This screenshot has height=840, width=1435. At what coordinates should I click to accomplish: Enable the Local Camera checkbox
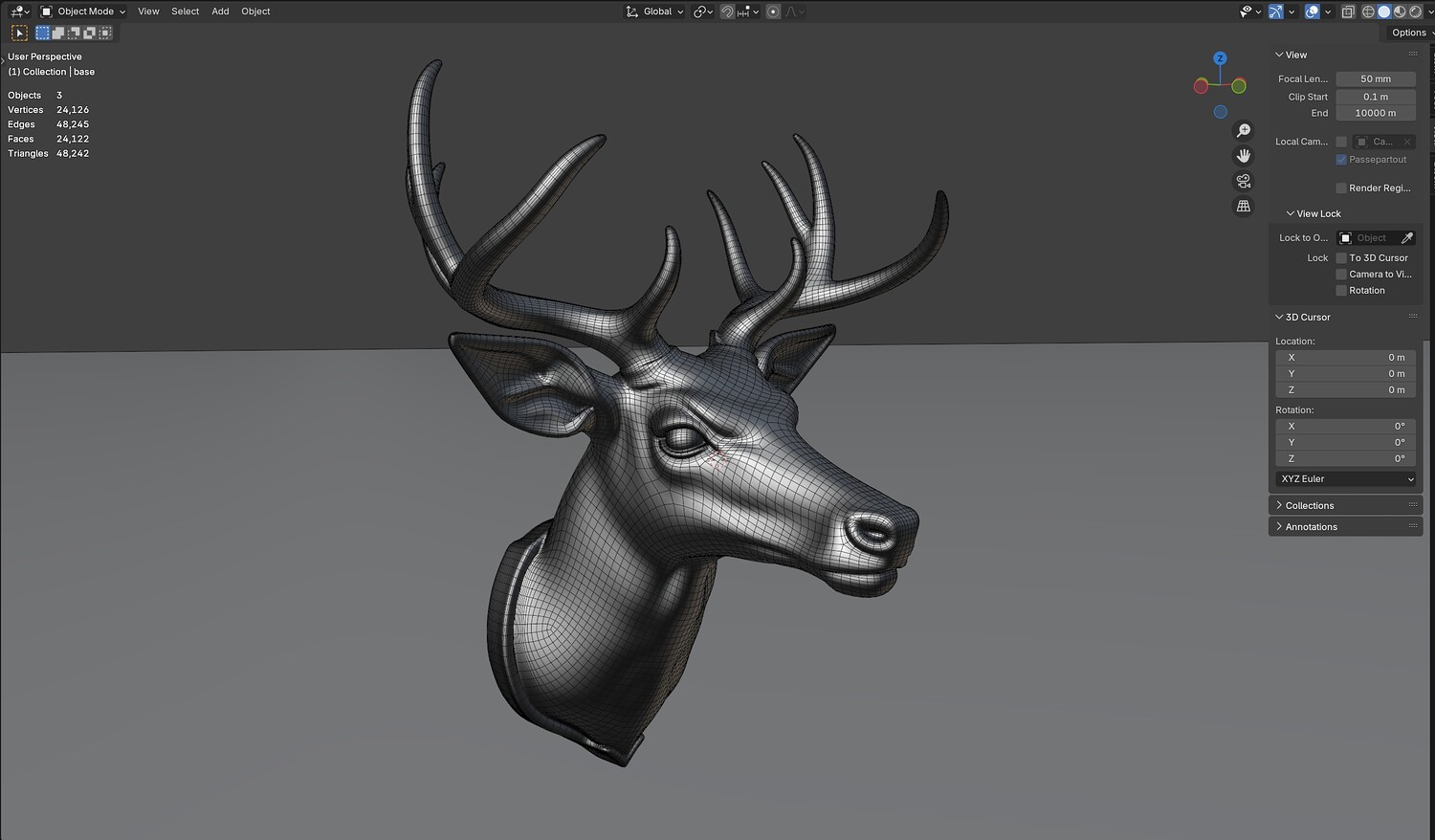coord(1341,142)
